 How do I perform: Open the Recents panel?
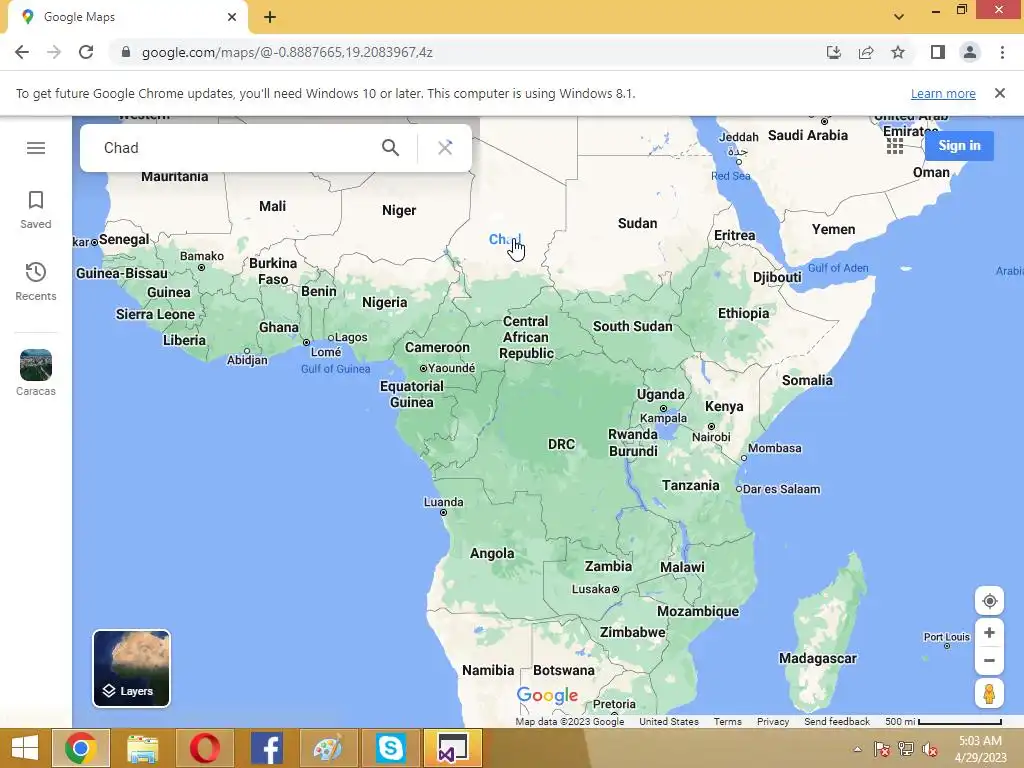(x=36, y=281)
